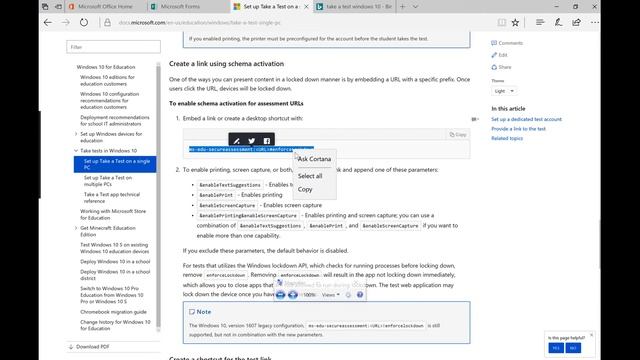Screen dimensions: 640x360
Task: Click the highlight pen icon in selection popup
Action: coord(236,141)
